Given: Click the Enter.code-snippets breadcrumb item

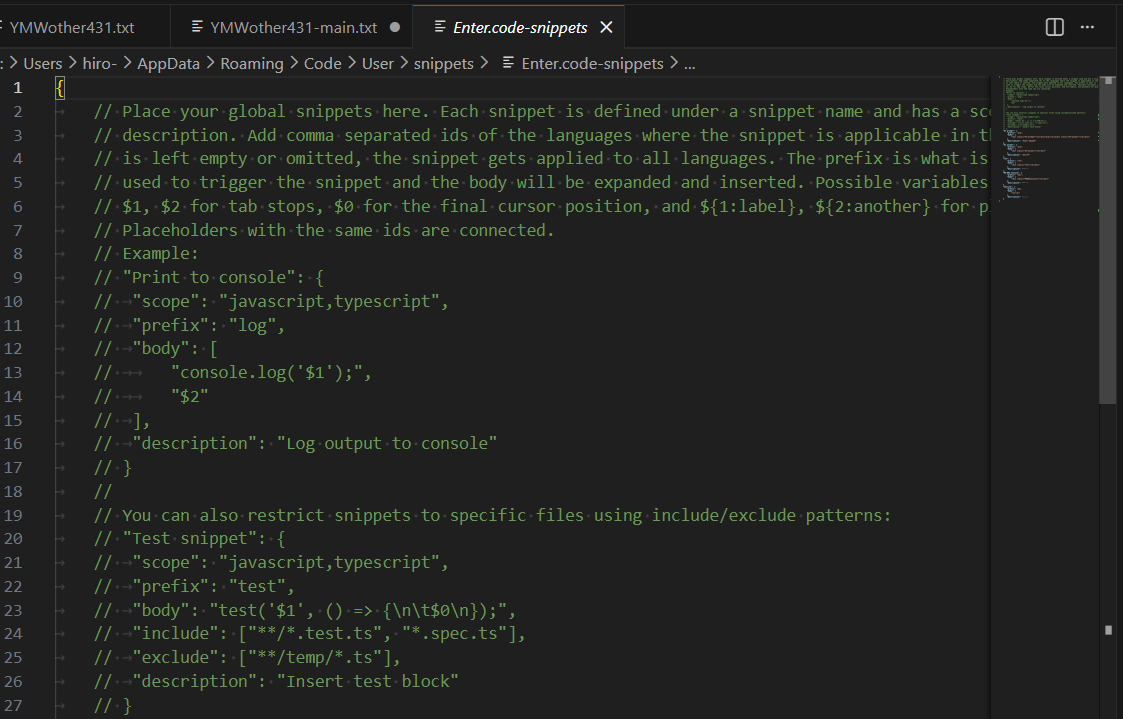Looking at the screenshot, I should (592, 63).
